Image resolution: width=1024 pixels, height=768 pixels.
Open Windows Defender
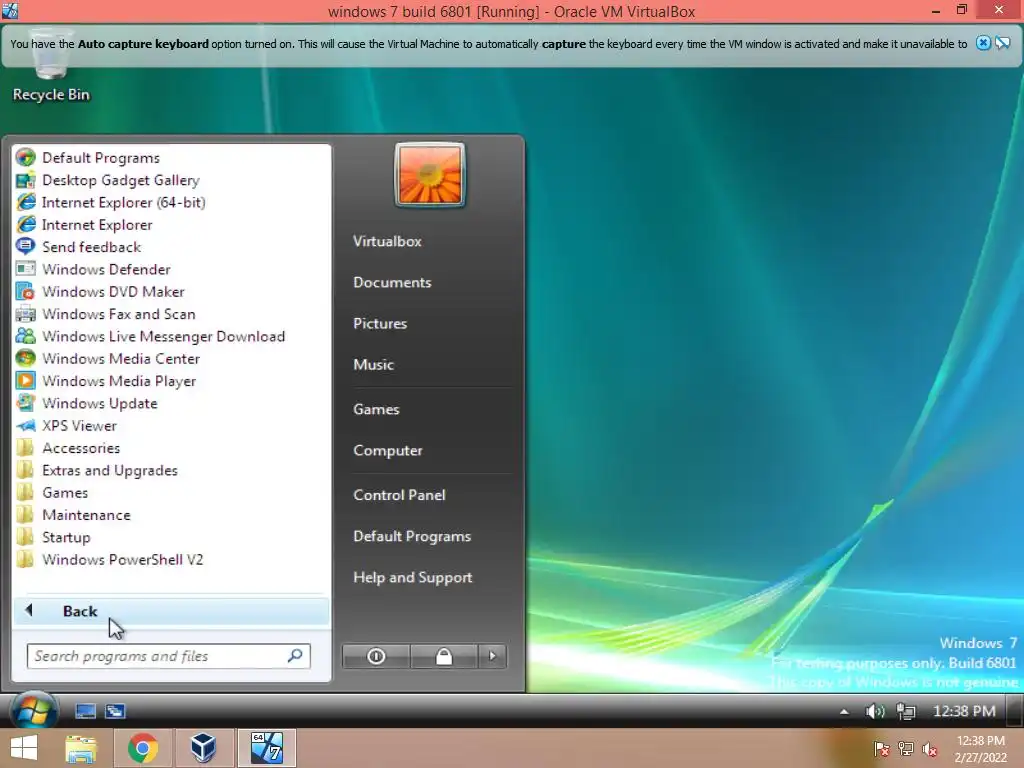click(x=106, y=269)
